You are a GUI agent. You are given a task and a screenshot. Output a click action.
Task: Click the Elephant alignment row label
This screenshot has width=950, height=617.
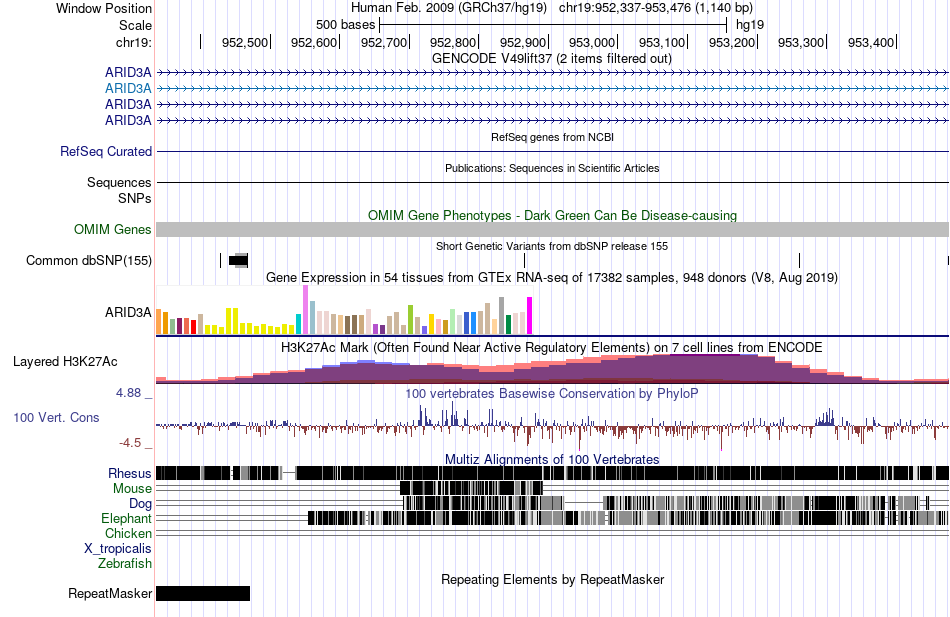point(126,519)
